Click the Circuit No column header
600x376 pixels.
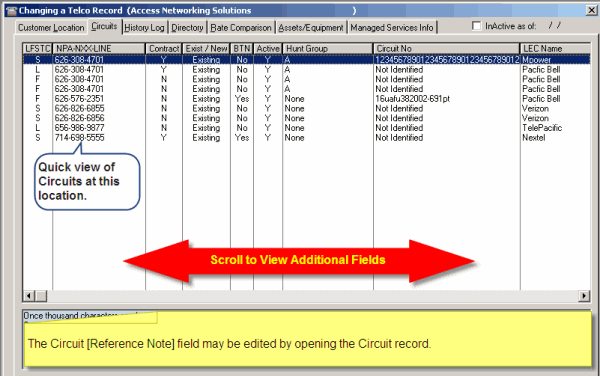tap(447, 49)
